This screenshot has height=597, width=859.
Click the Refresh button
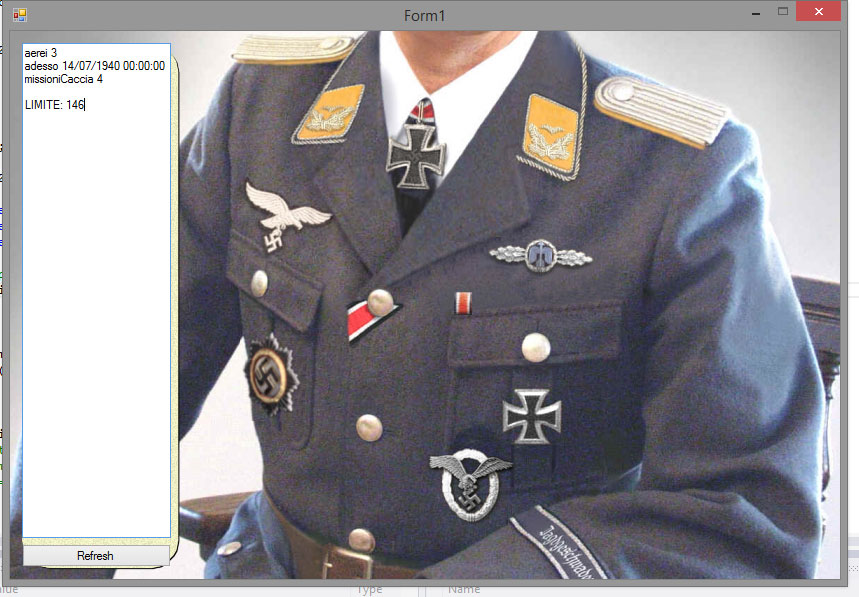tap(96, 555)
